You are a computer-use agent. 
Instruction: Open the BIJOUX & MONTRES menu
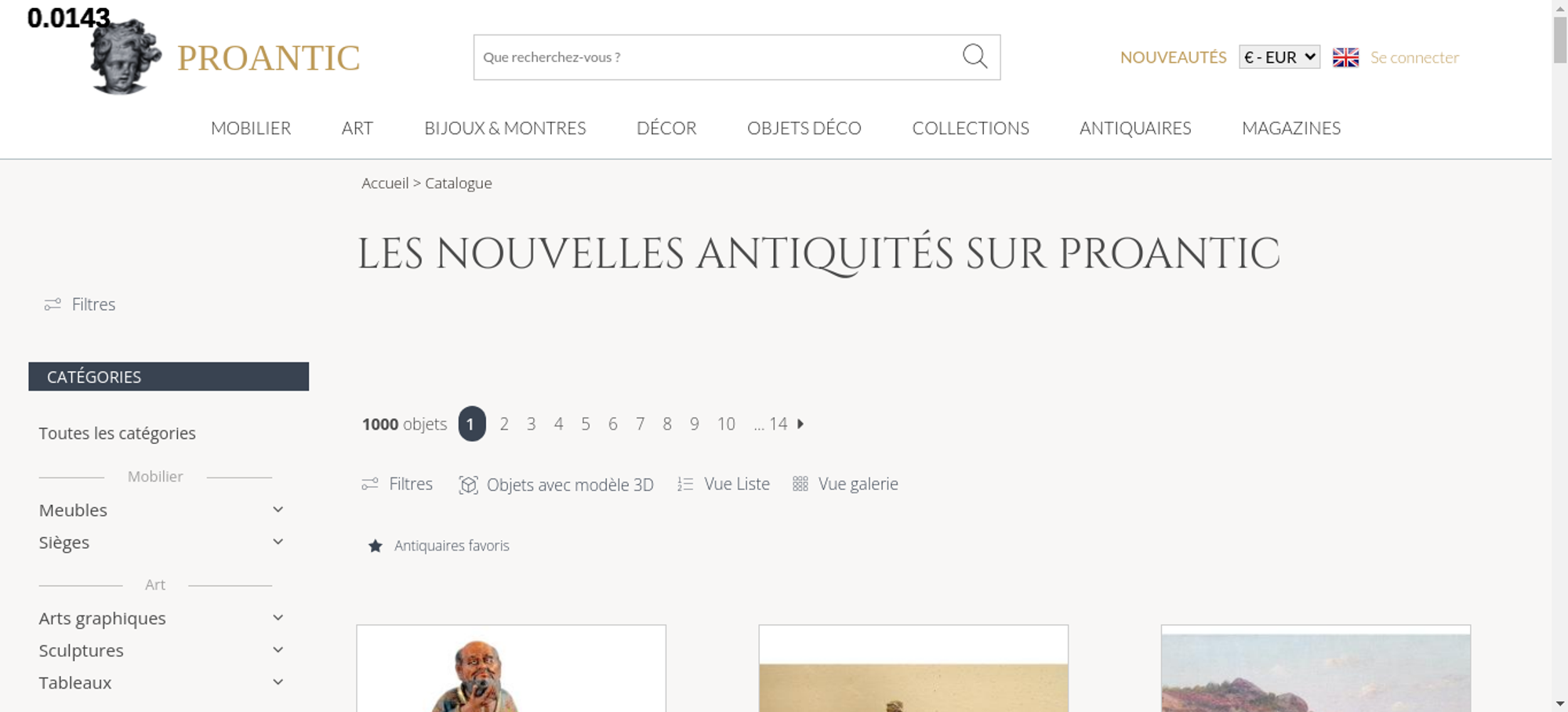click(505, 128)
